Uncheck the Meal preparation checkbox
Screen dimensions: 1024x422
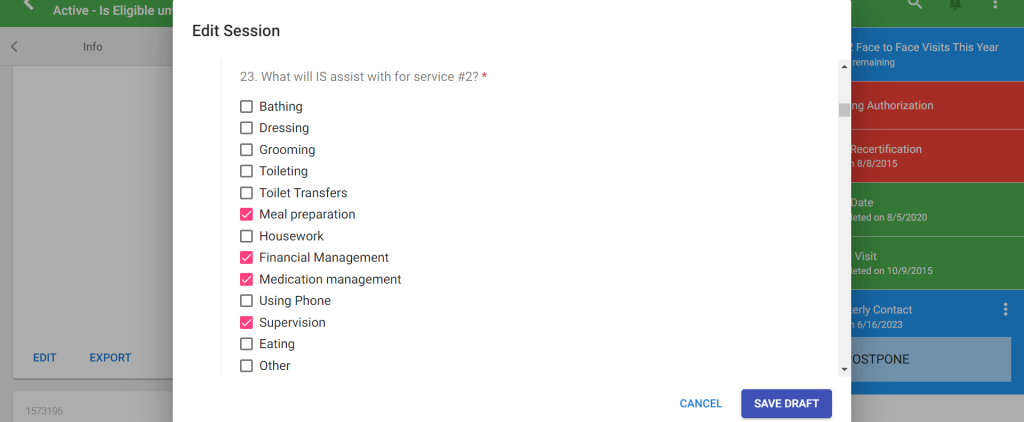coord(247,215)
